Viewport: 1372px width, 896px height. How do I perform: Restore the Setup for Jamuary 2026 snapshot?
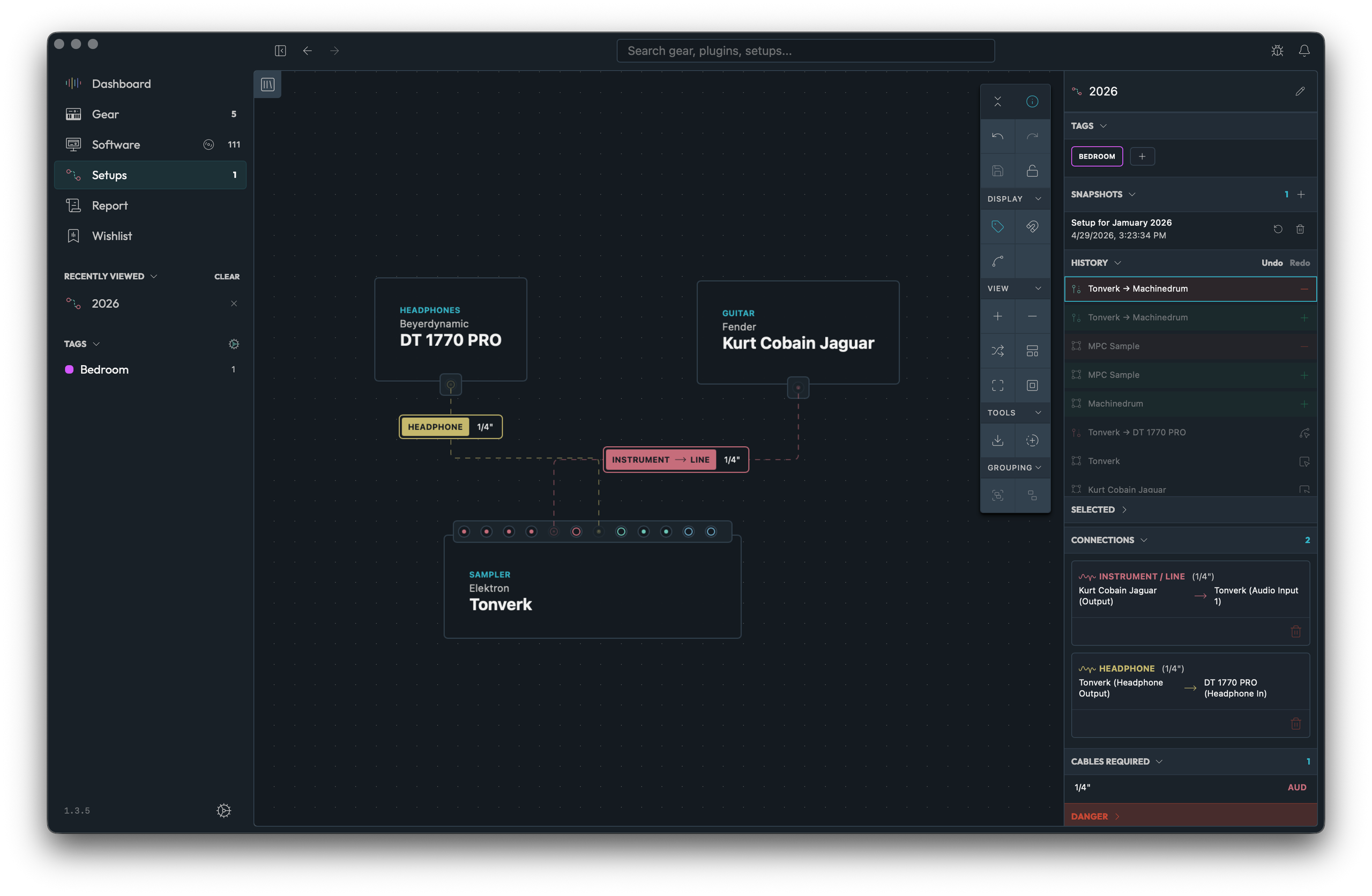pyautogui.click(x=1278, y=229)
